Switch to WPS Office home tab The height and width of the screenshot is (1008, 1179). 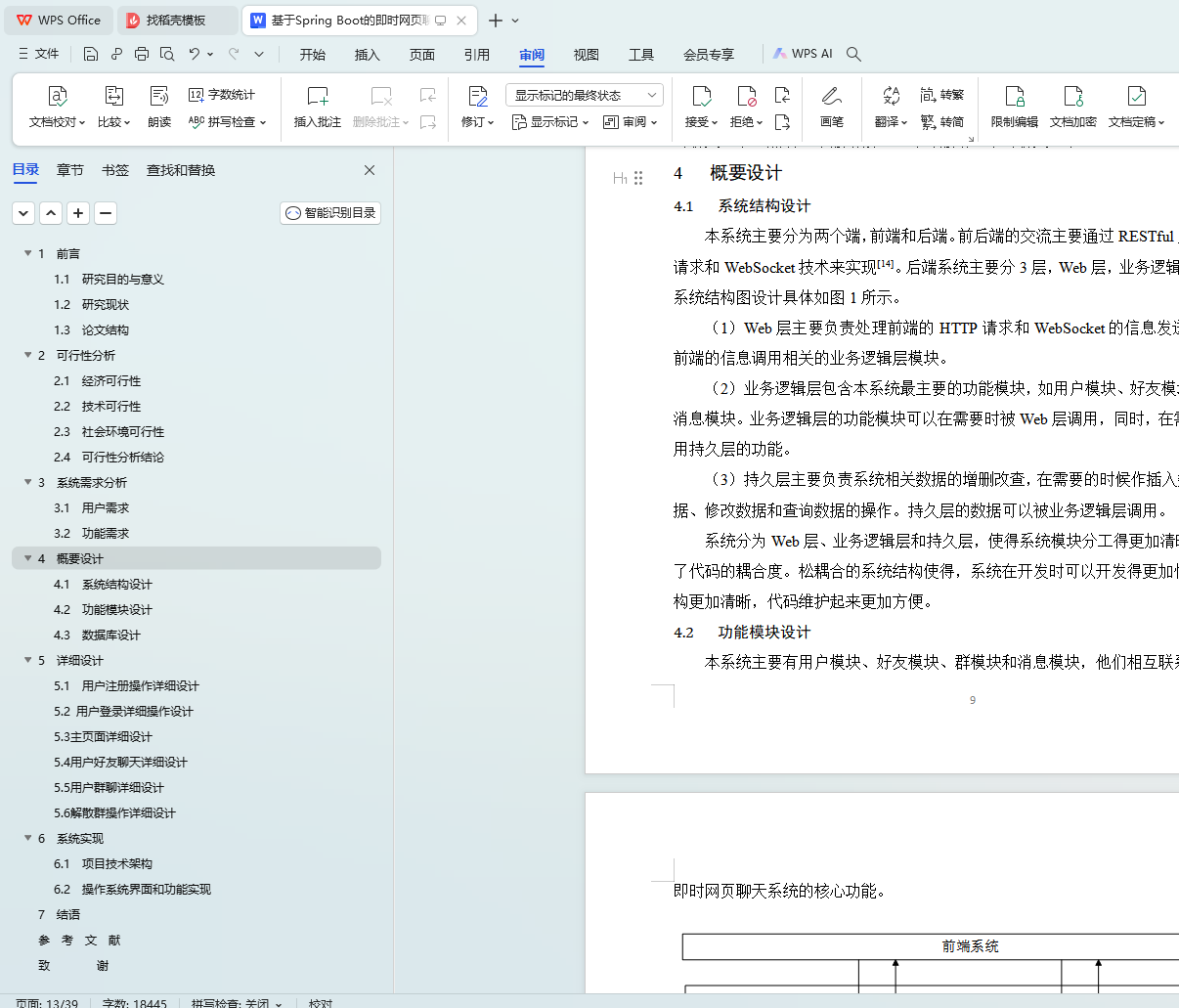60,21
